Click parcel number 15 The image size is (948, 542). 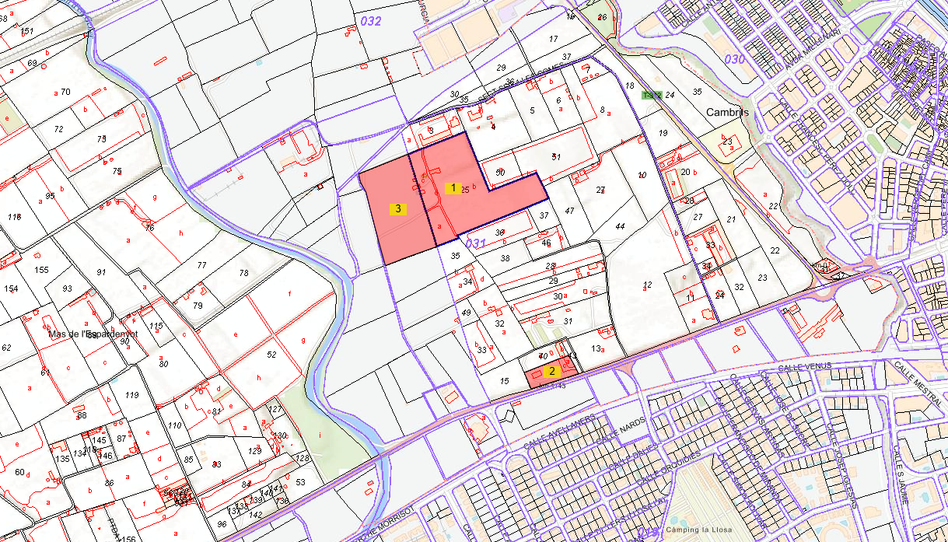pos(505,381)
